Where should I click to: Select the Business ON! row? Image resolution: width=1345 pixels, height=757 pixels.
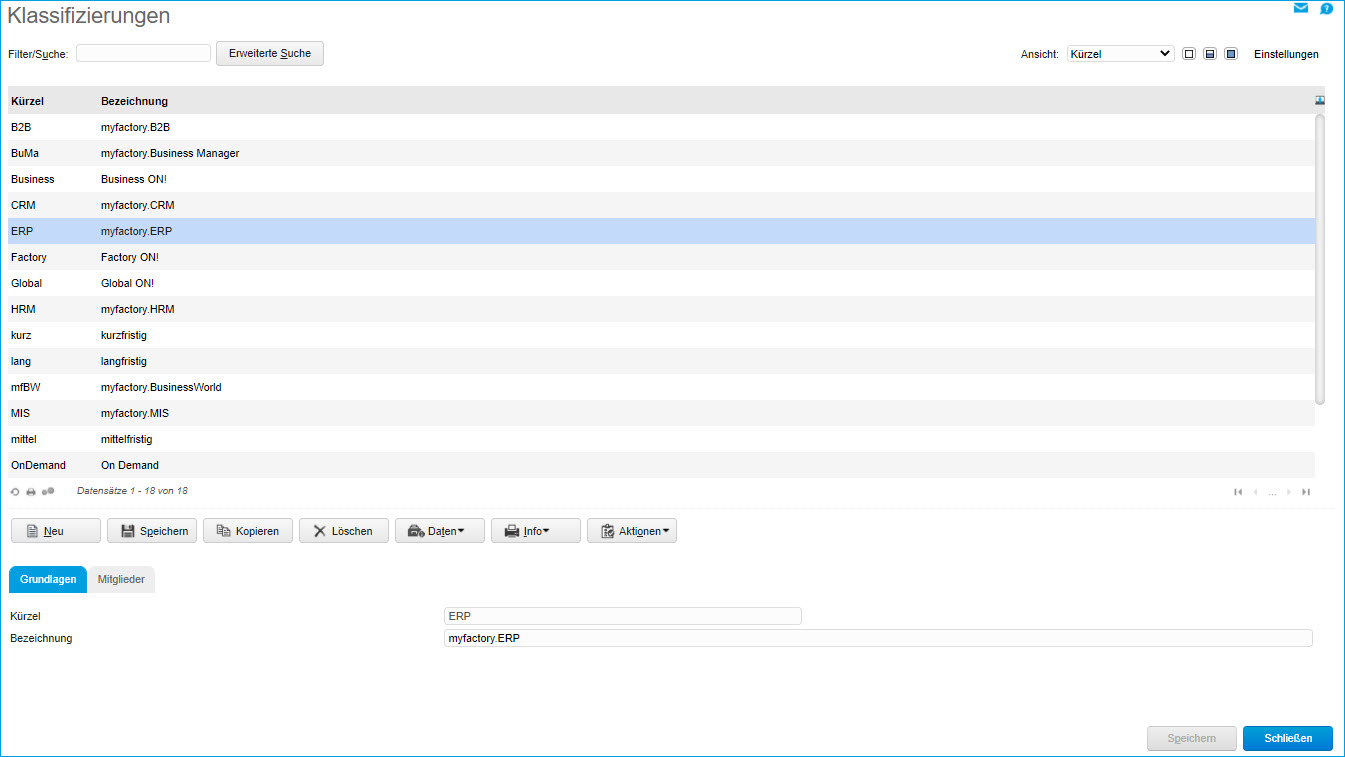click(661, 179)
